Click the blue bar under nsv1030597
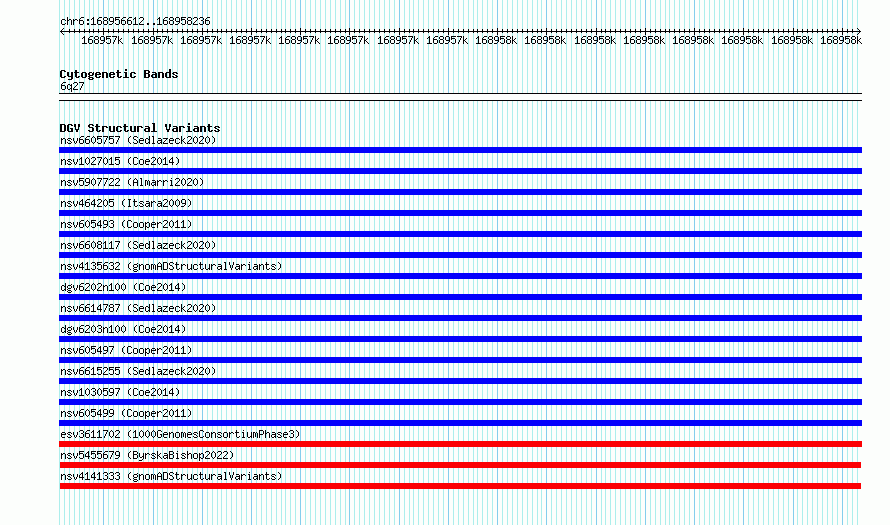Viewport: 890px width, 525px height. click(460, 402)
